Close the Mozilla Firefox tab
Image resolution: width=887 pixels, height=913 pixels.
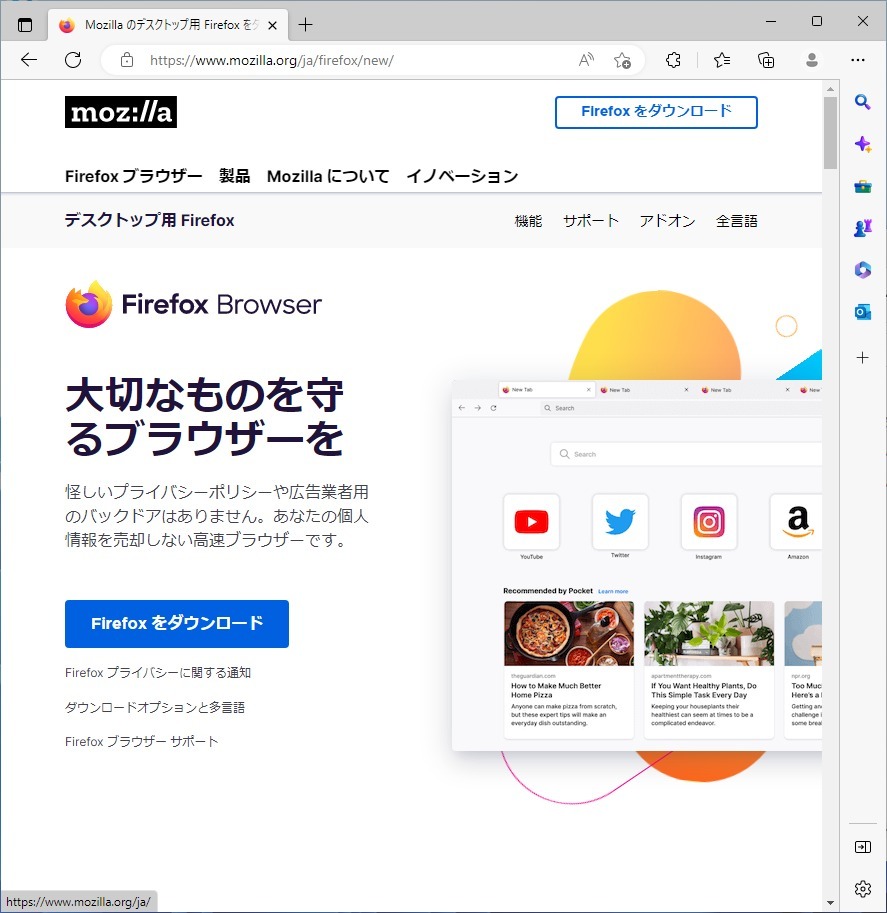[x=272, y=26]
